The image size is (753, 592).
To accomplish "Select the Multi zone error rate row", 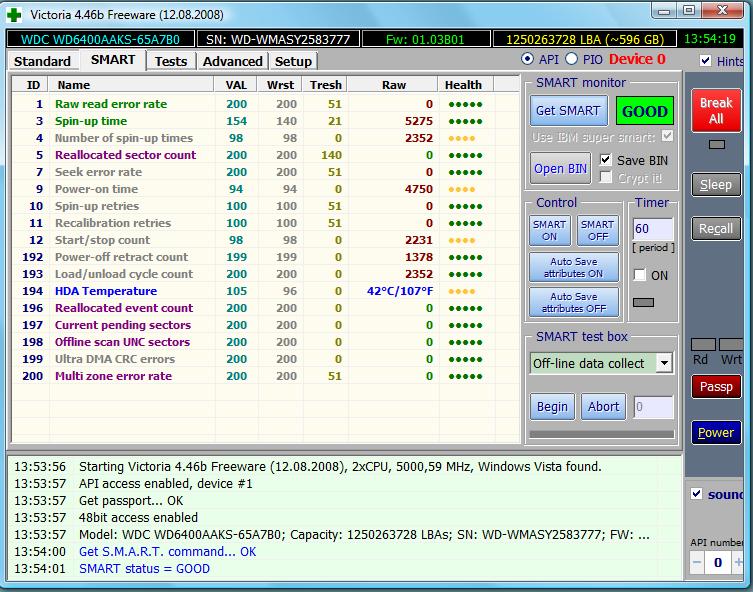I will (266, 376).
